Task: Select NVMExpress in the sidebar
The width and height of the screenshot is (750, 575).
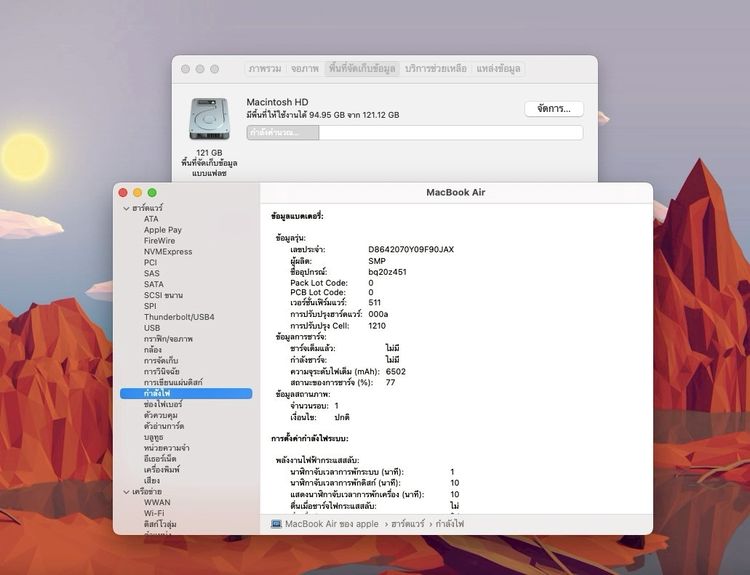Action: pos(168,252)
